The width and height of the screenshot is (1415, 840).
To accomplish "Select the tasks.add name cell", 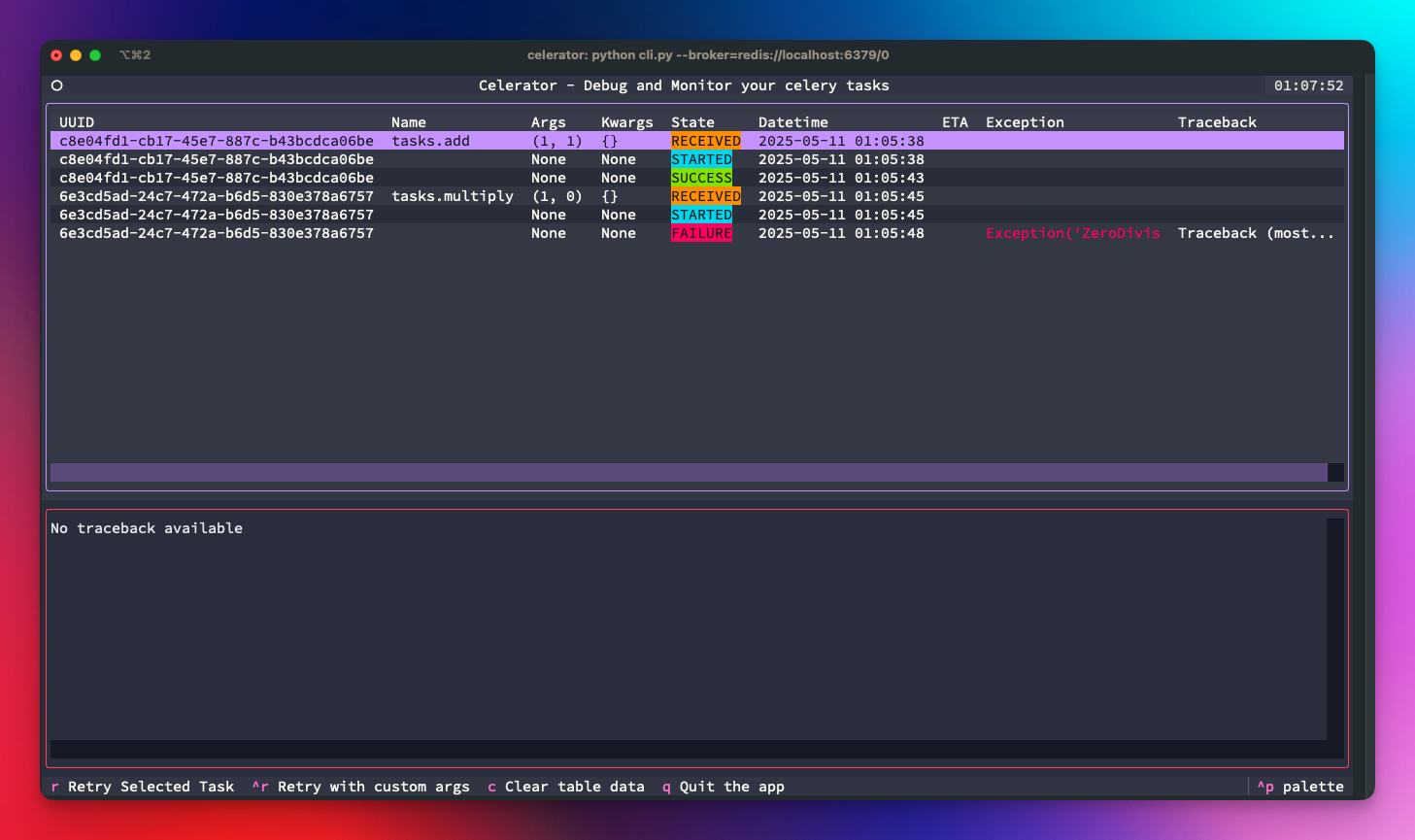I will [430, 141].
